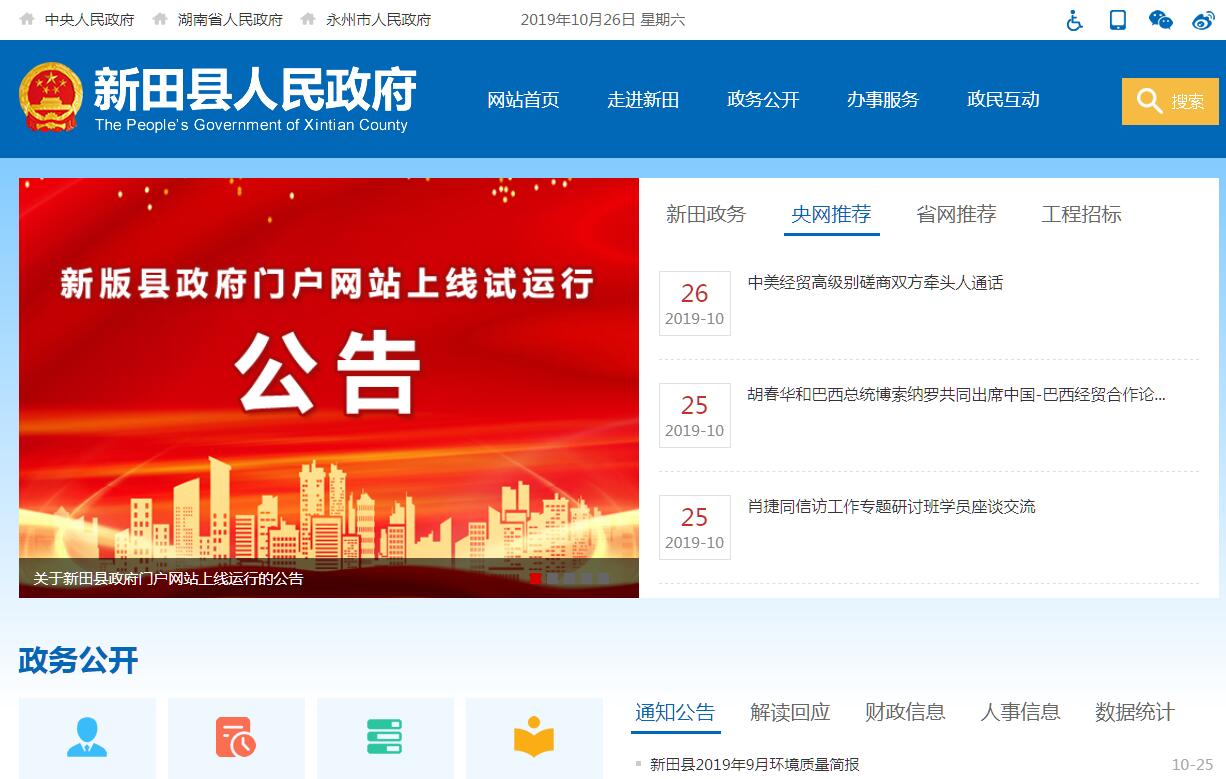The image size is (1226, 779).
Task: Click the orange book reader icon tile
Action: (534, 738)
